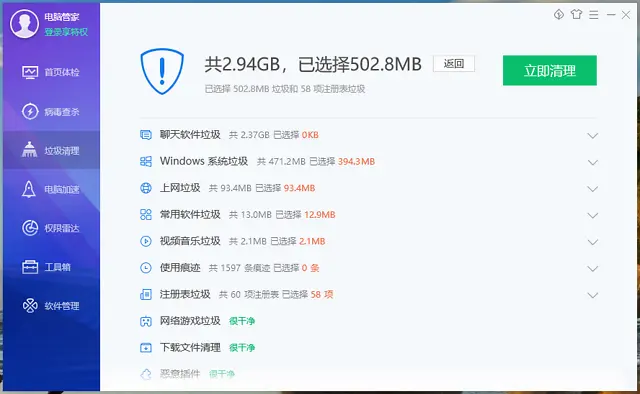This screenshot has height=394, width=640.
Task: Click the user avatar icon
Action: [24, 24]
